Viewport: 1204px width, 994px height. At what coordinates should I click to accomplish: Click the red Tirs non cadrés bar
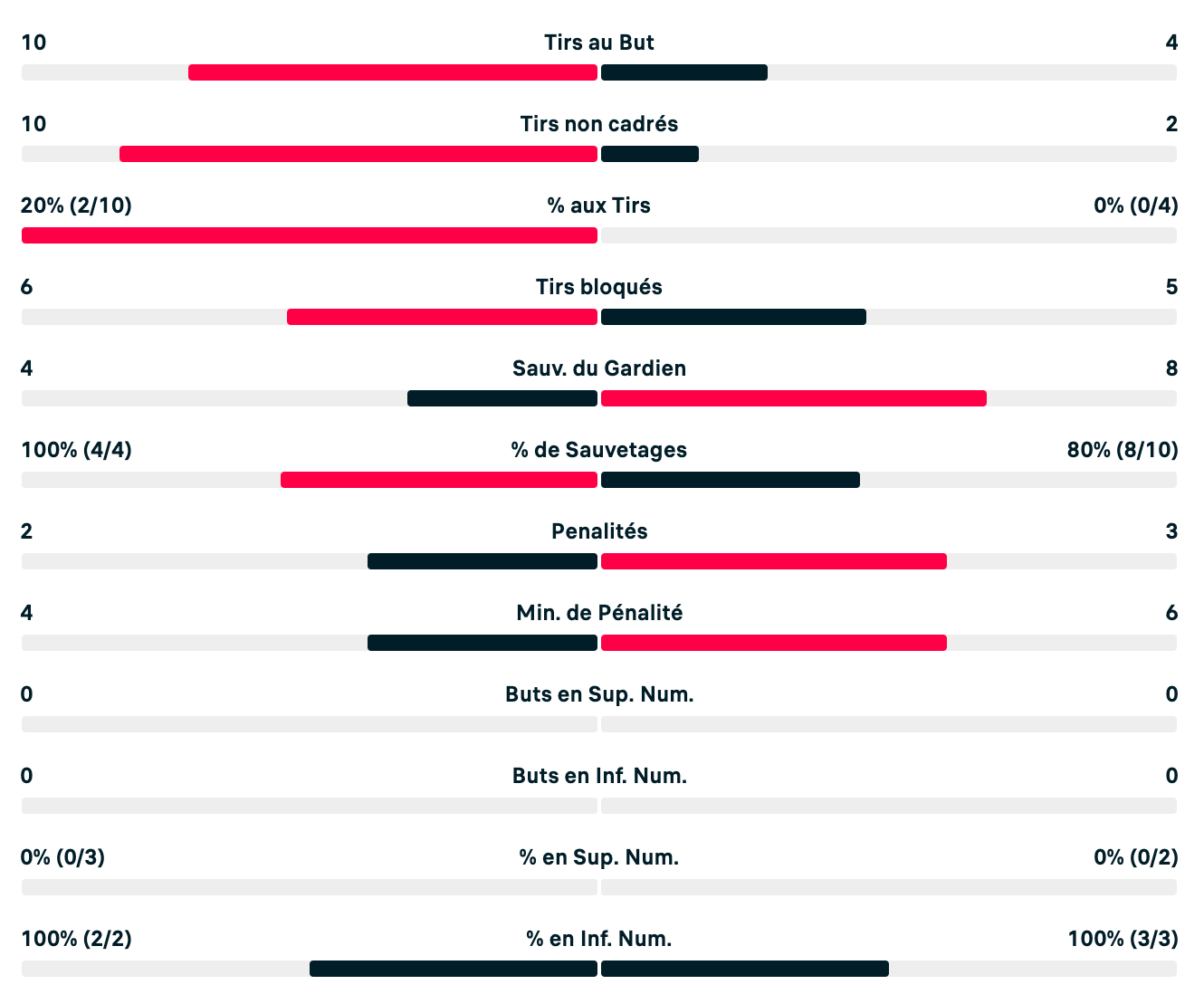(x=358, y=154)
